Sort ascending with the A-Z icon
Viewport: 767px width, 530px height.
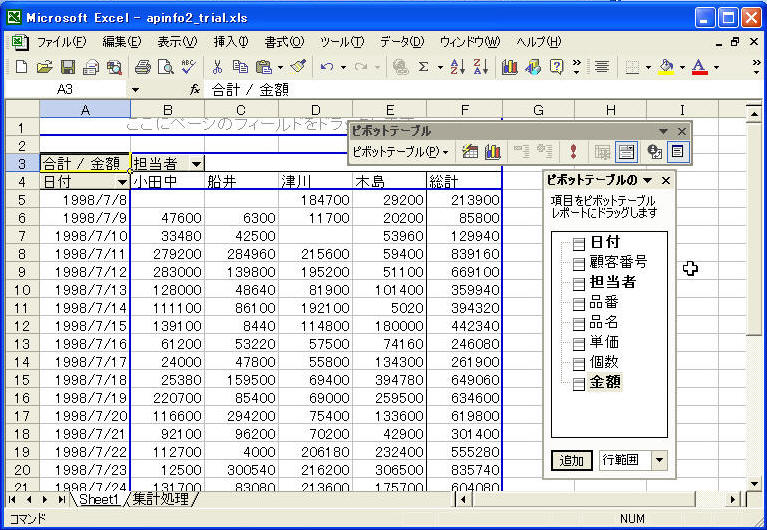(x=456, y=67)
